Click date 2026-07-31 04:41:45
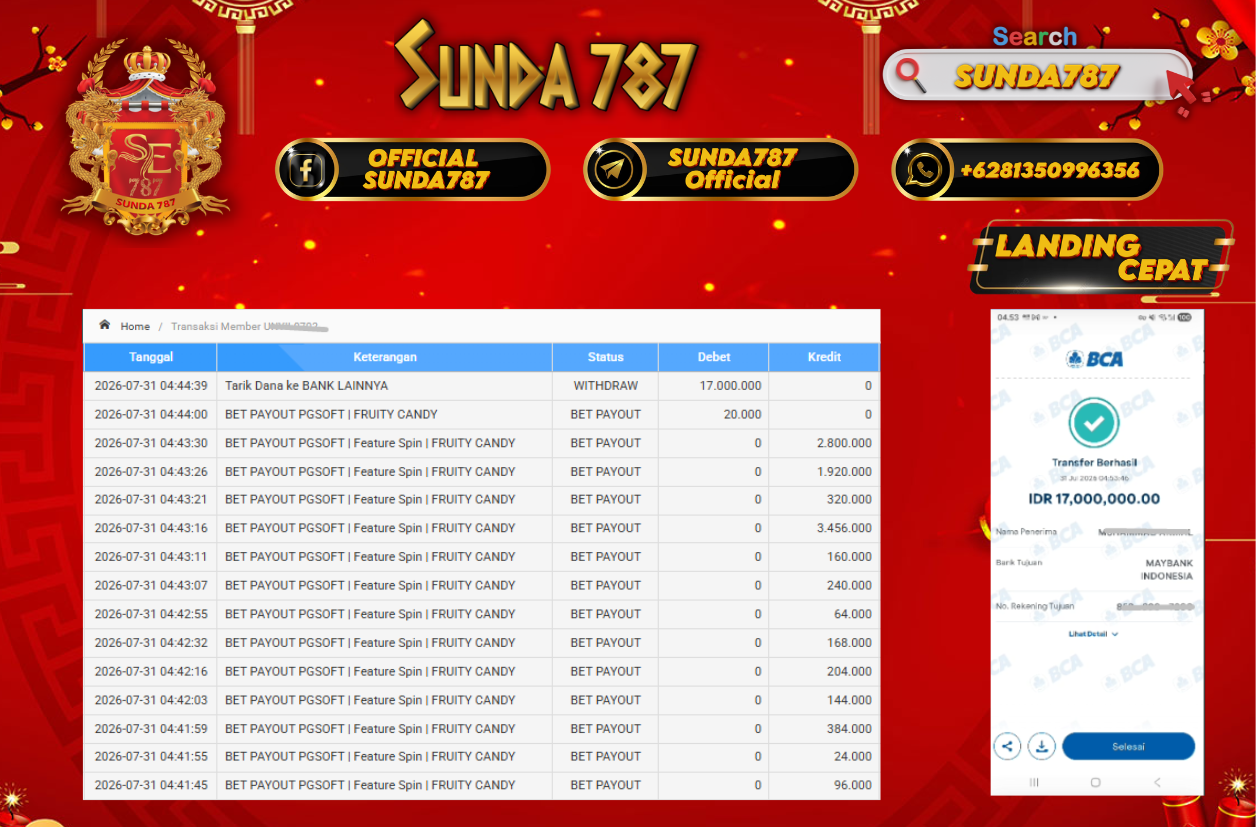The height and width of the screenshot is (827, 1256). tap(151, 785)
